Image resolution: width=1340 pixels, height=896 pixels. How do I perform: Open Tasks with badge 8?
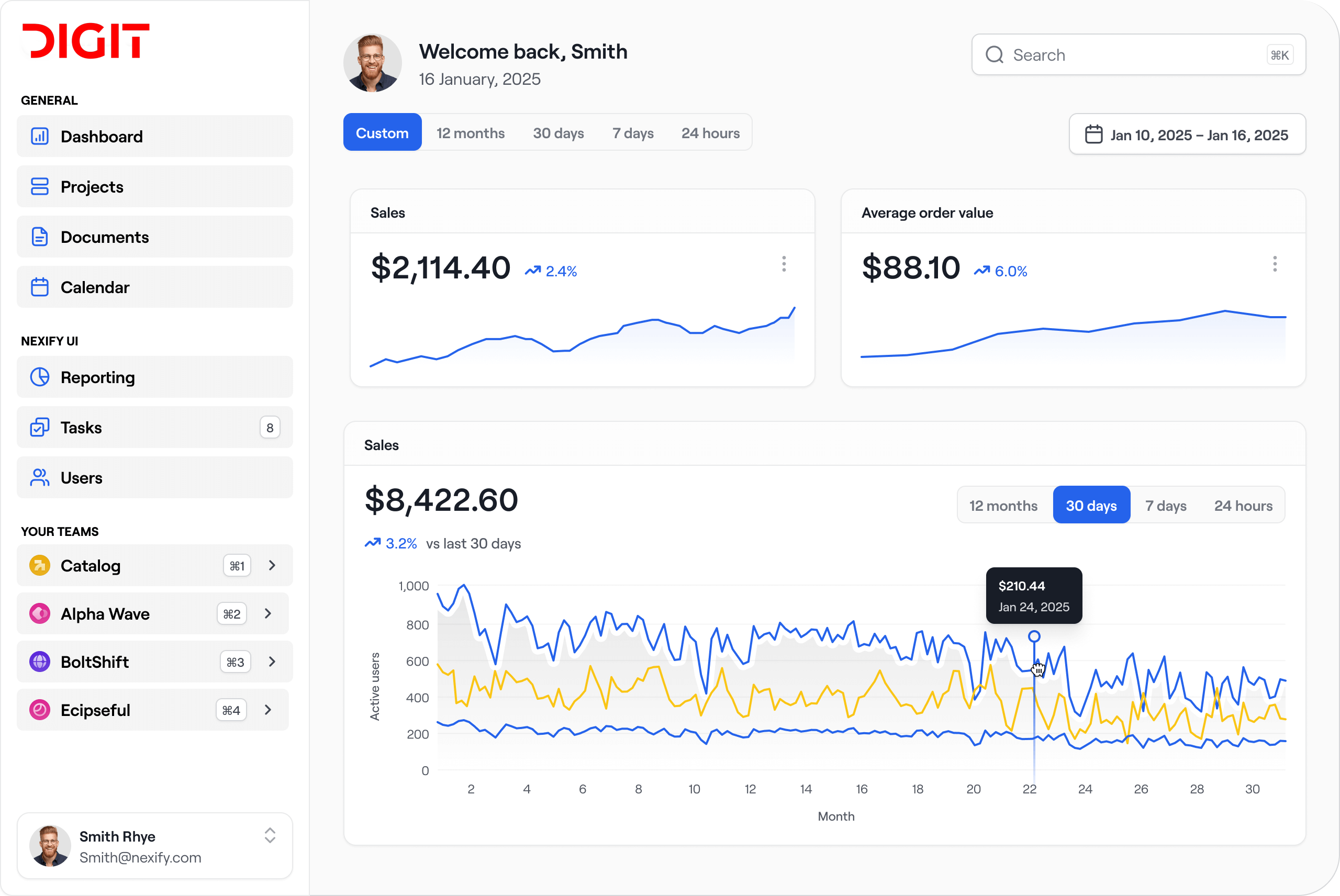click(x=155, y=428)
